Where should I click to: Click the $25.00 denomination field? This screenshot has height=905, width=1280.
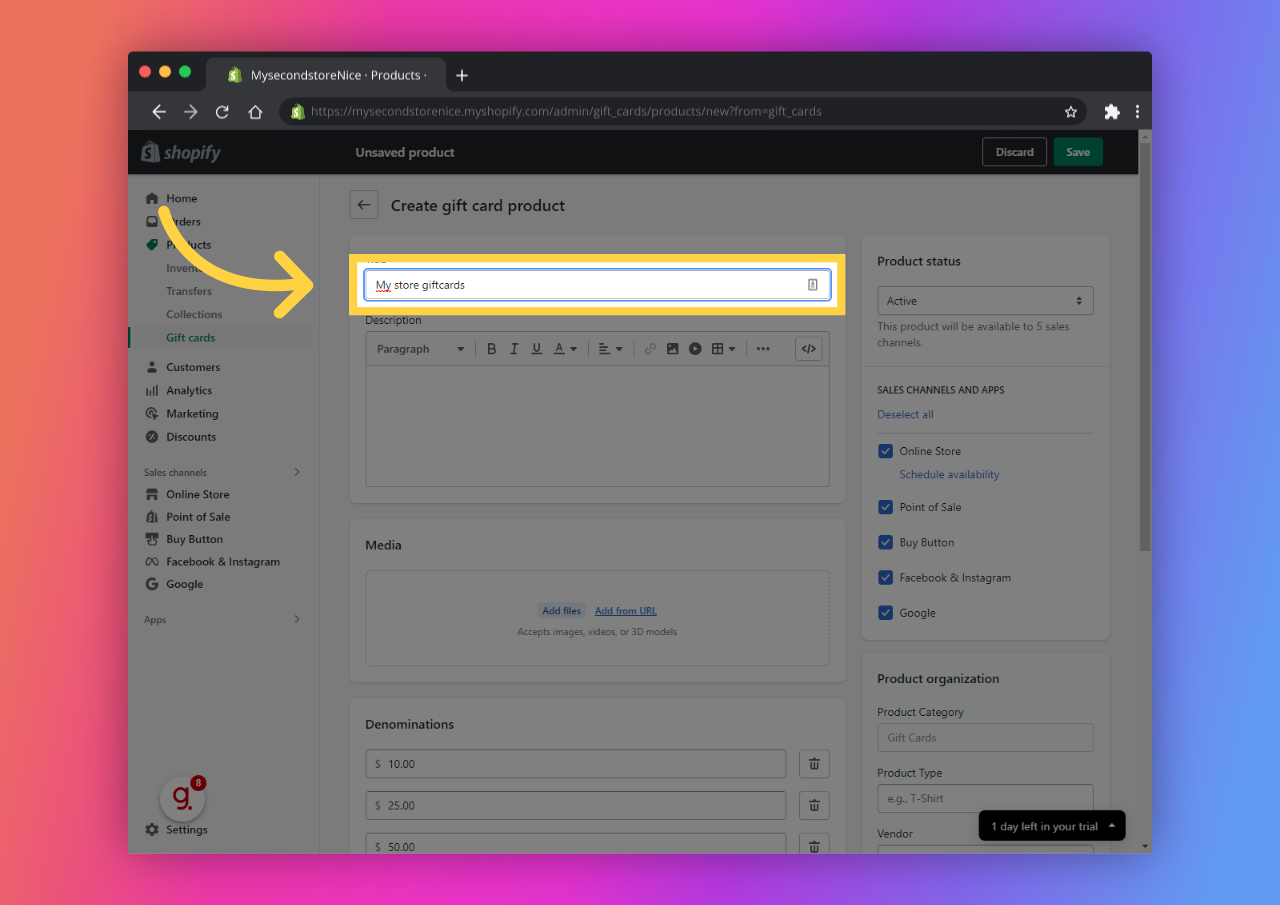pyautogui.click(x=576, y=805)
